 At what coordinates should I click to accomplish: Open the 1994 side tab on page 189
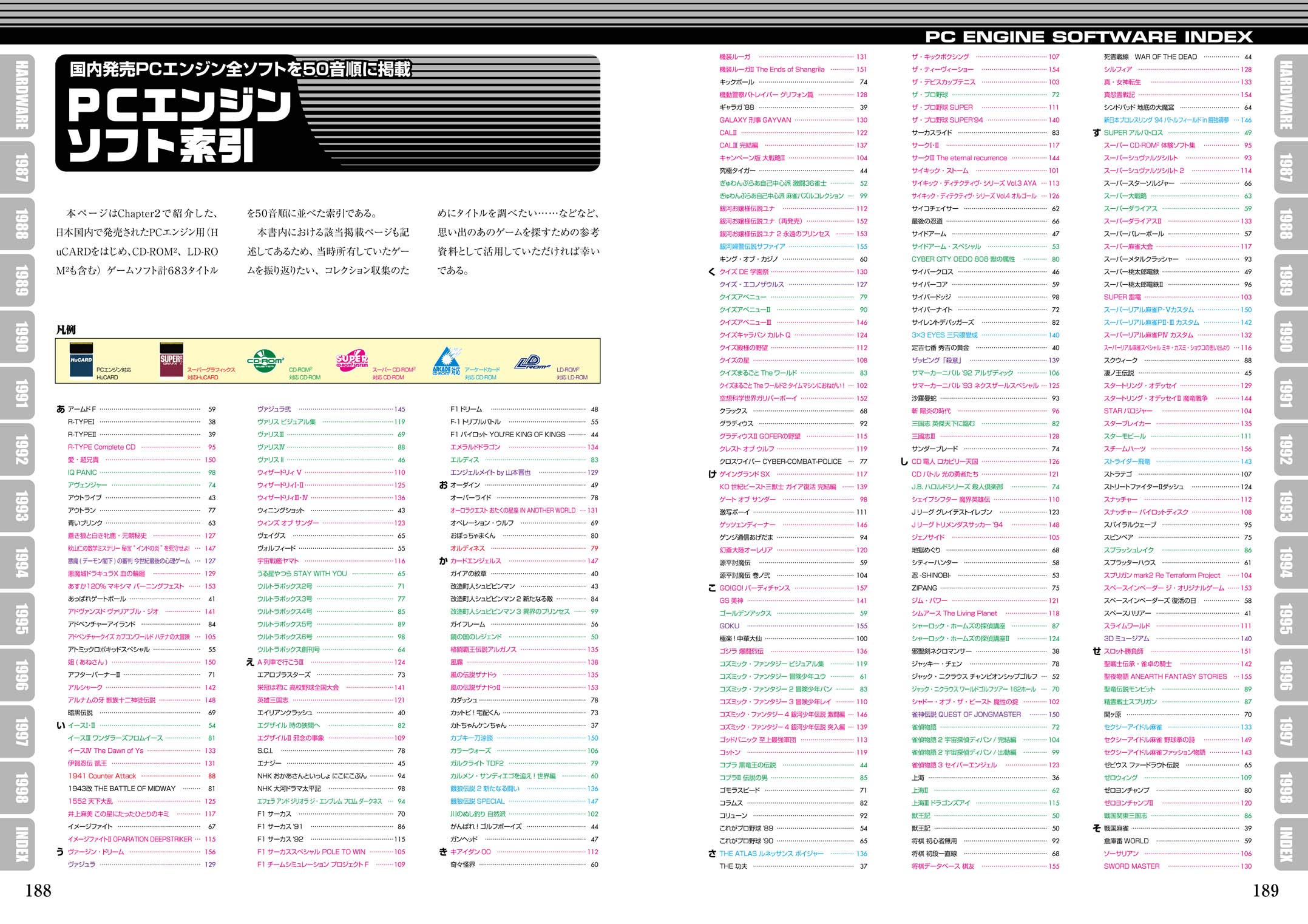1286,563
